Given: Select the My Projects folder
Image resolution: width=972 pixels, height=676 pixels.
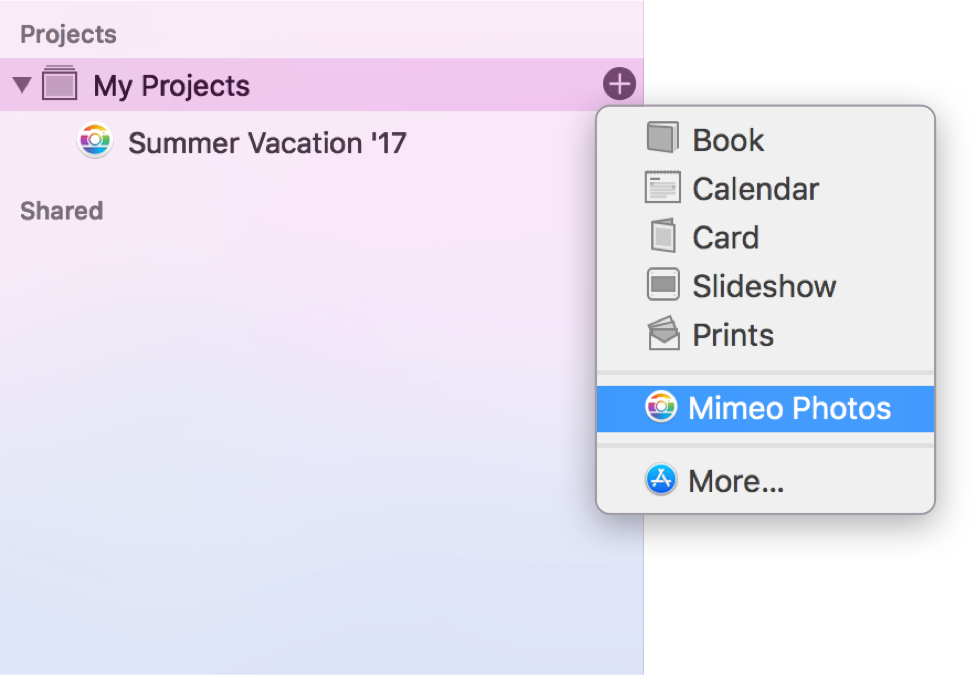Looking at the screenshot, I should pyautogui.click(x=171, y=84).
